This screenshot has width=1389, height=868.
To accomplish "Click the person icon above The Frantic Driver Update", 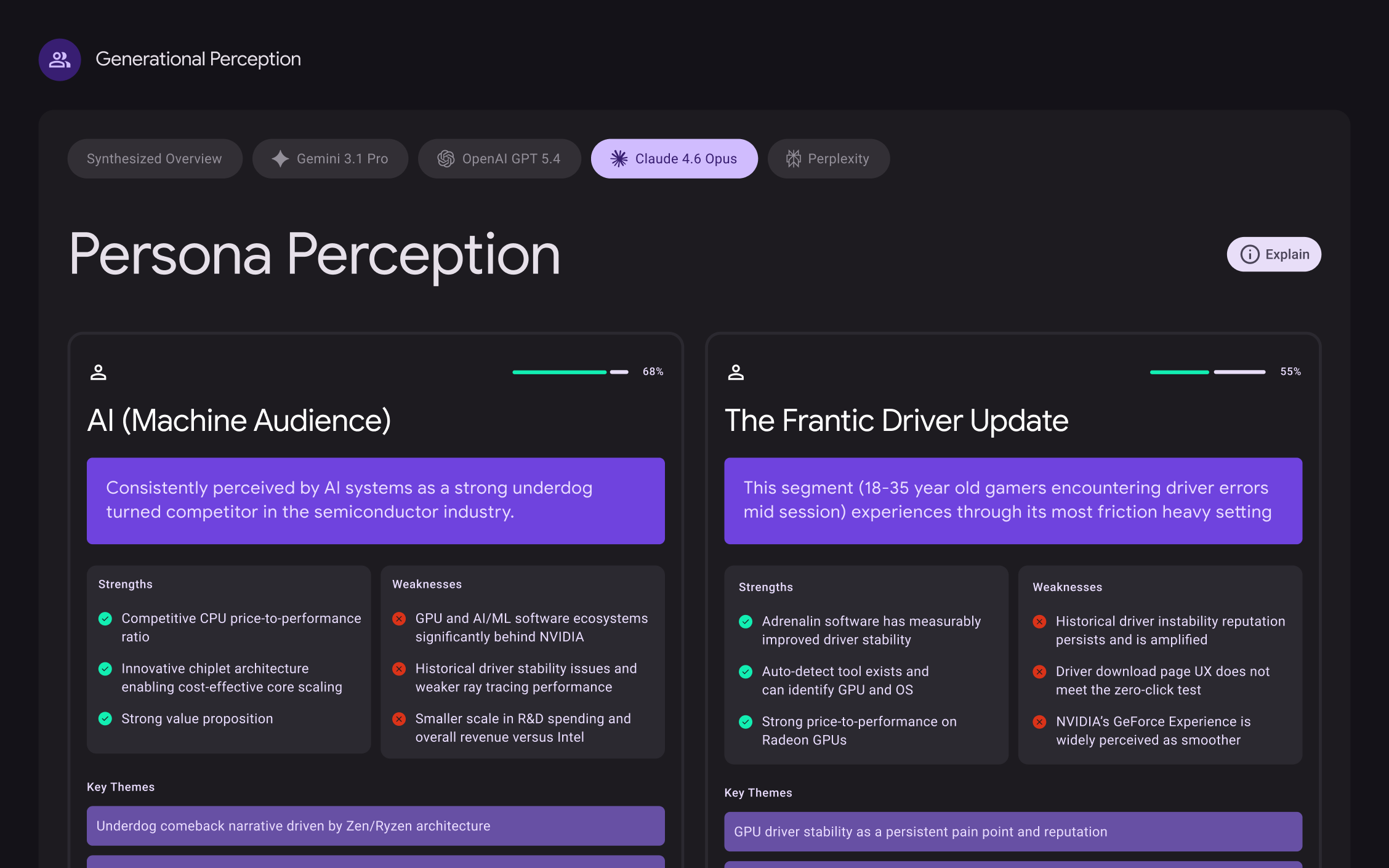I will tap(736, 372).
